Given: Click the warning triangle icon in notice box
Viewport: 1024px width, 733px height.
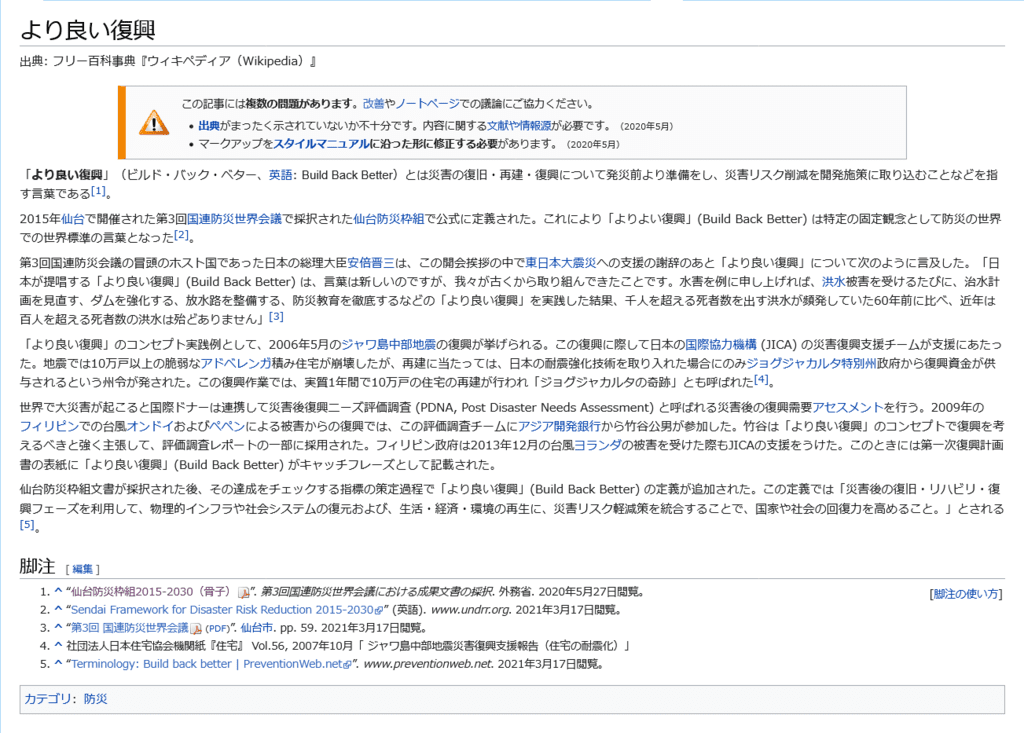Looking at the screenshot, I should pyautogui.click(x=154, y=123).
